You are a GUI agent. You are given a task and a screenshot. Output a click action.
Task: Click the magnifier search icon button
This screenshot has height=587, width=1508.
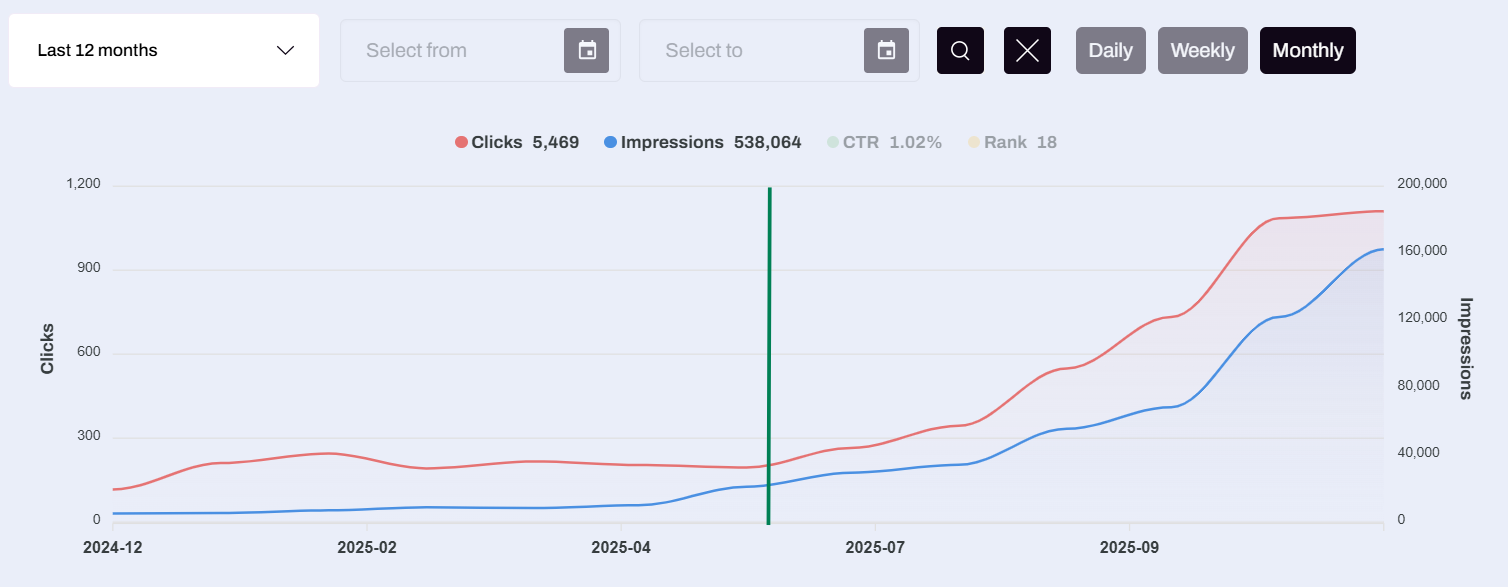(x=960, y=50)
